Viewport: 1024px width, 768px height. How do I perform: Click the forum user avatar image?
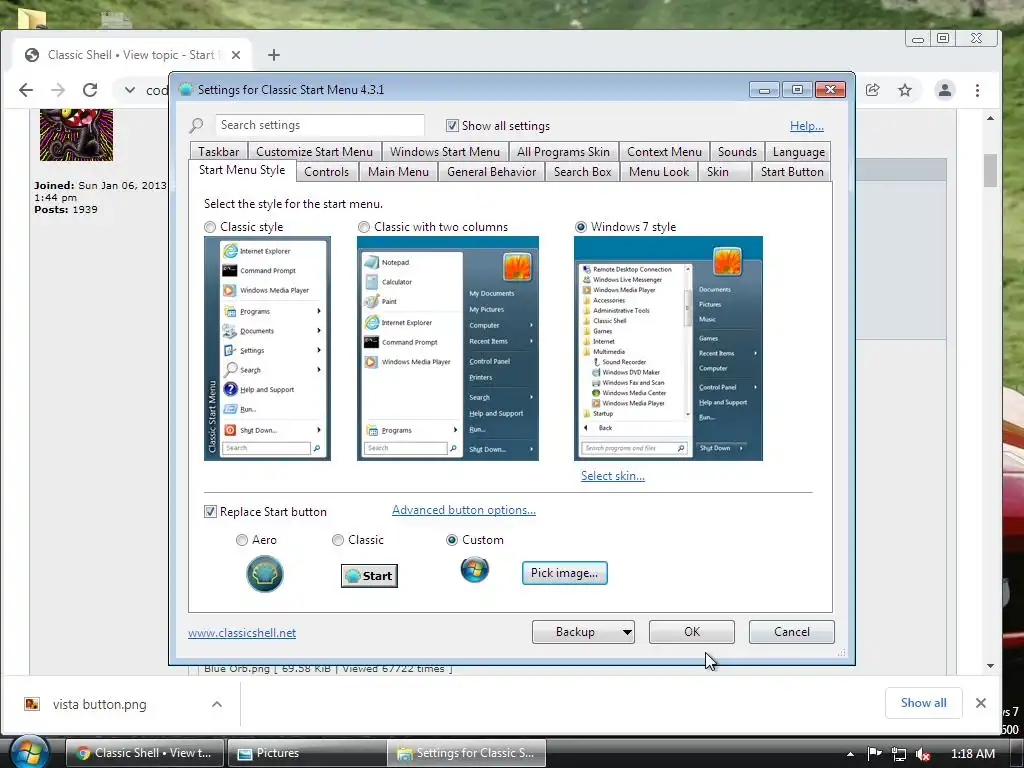76,135
